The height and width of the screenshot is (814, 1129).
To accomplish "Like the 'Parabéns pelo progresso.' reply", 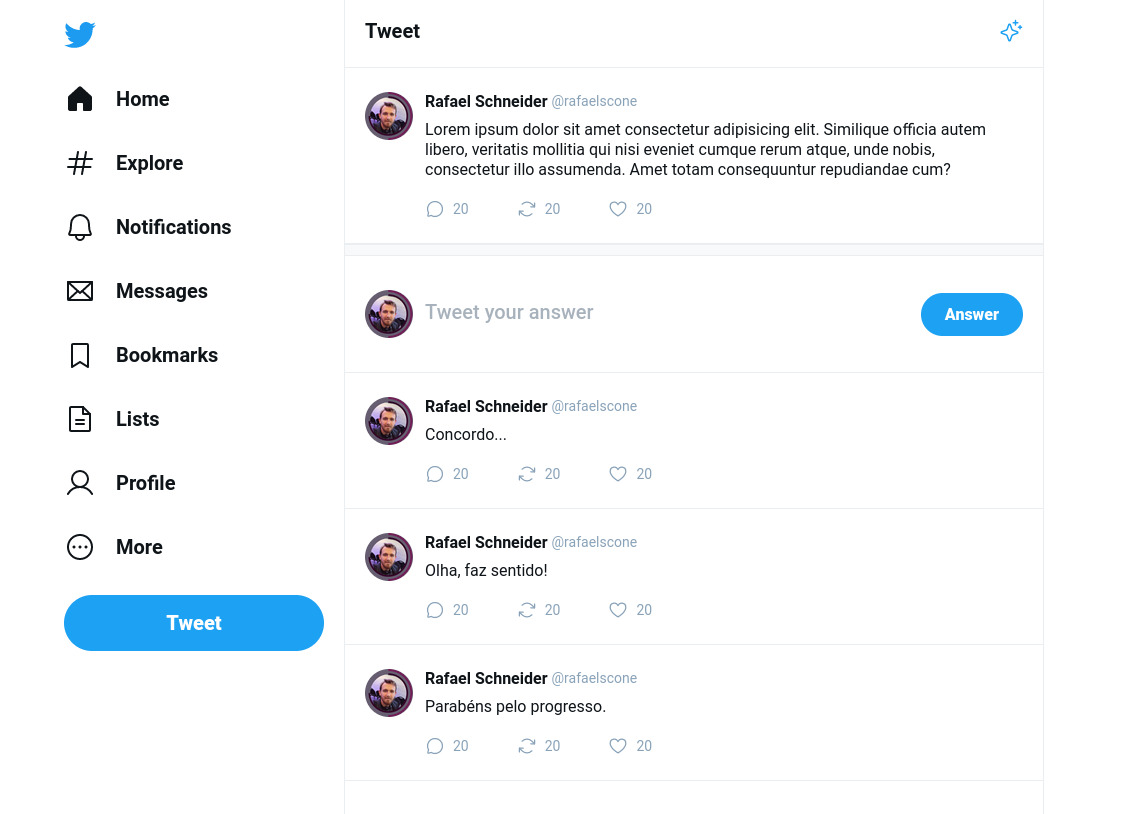I will click(x=618, y=746).
